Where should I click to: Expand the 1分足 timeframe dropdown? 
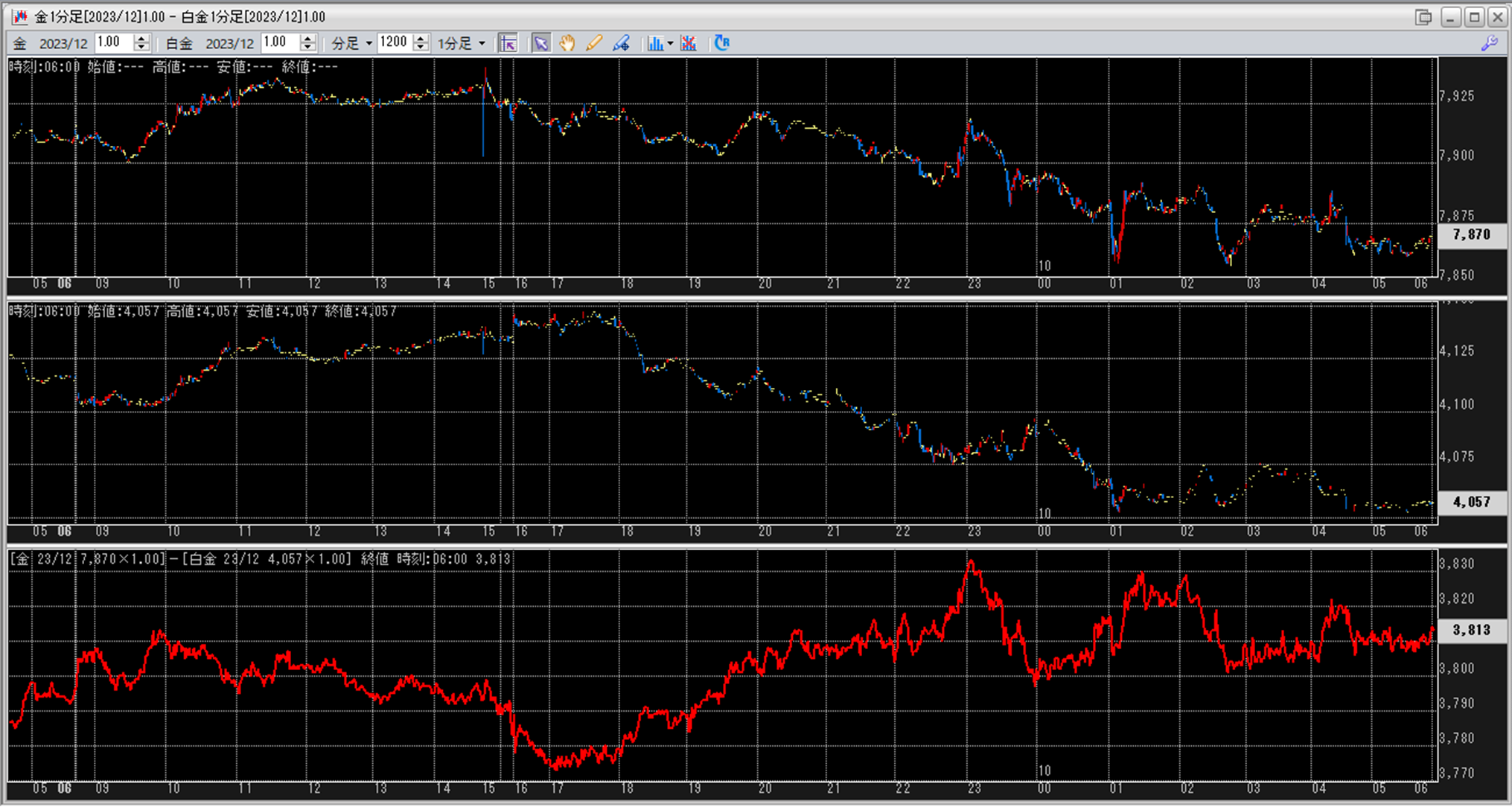[482, 43]
